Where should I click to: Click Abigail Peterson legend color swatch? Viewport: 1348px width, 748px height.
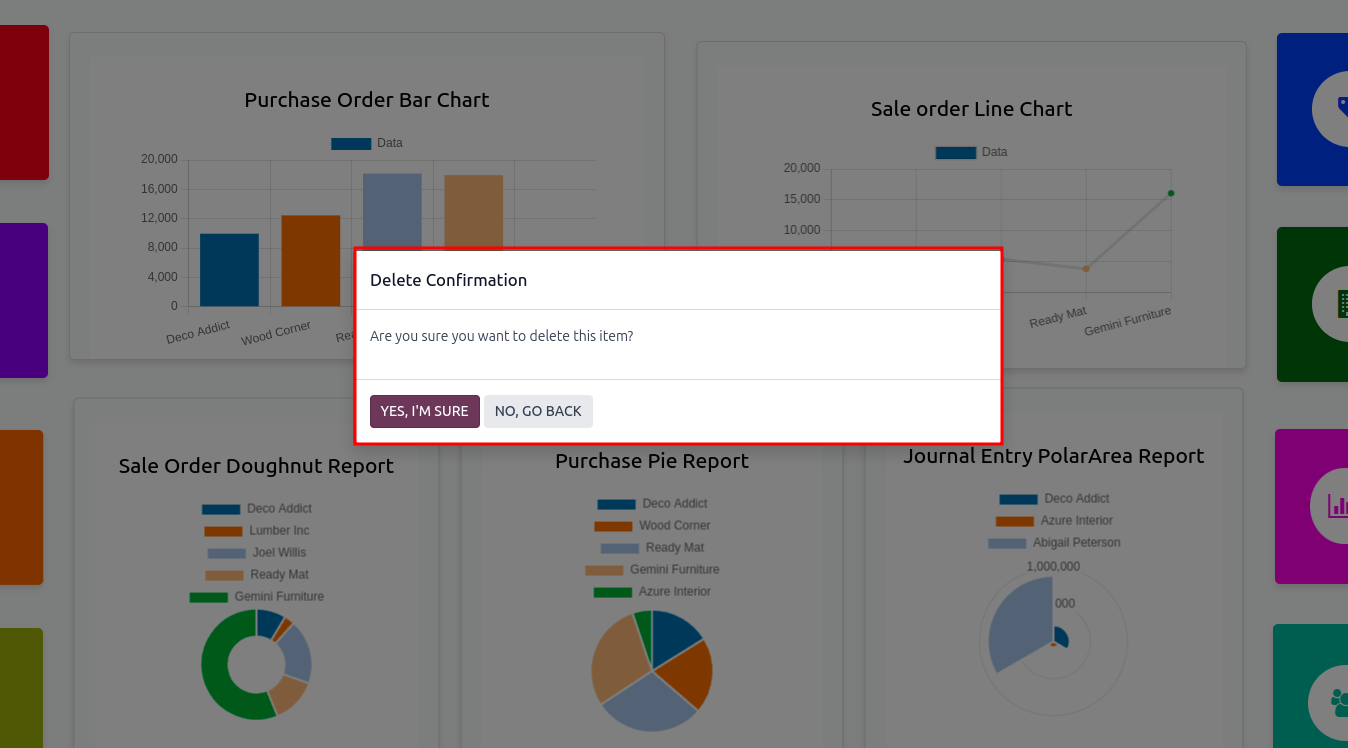click(1007, 543)
